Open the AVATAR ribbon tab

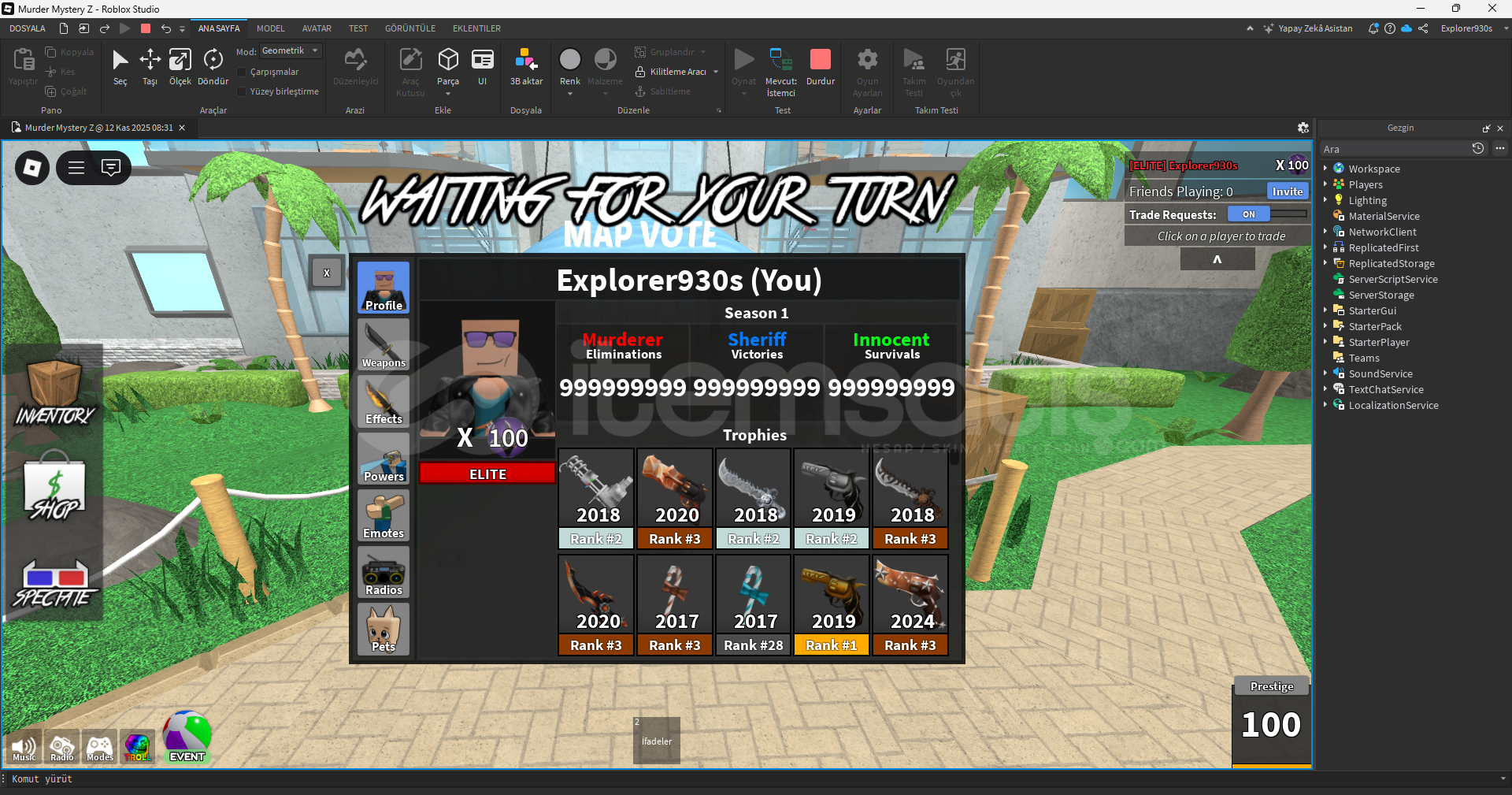click(317, 28)
